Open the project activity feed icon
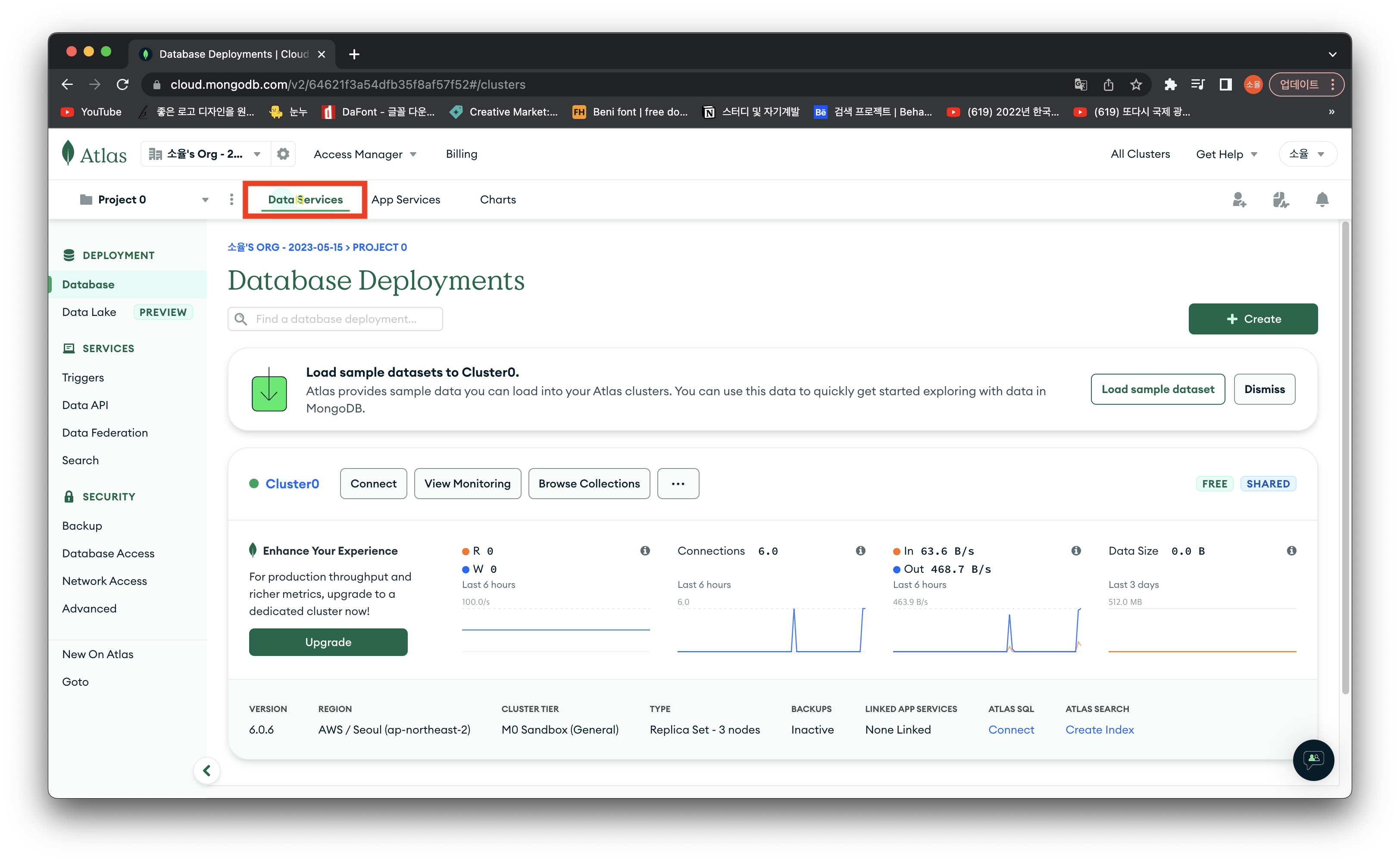Viewport: 1400px width, 862px height. pos(1281,200)
